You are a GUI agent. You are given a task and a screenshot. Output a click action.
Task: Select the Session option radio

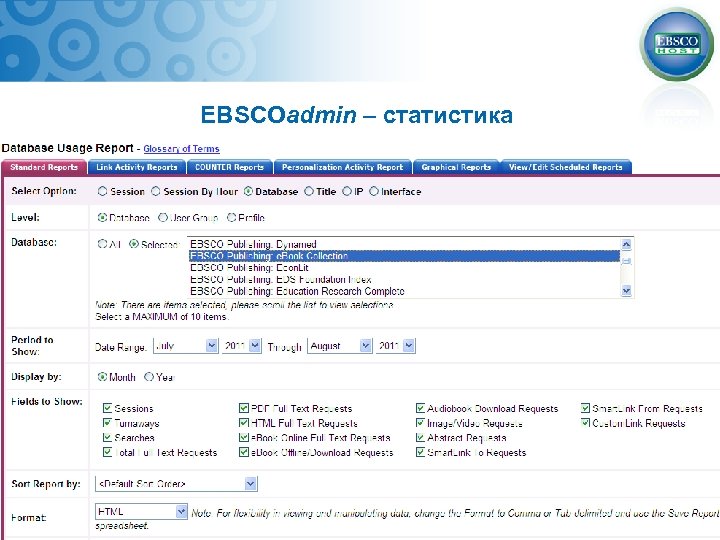[102, 191]
